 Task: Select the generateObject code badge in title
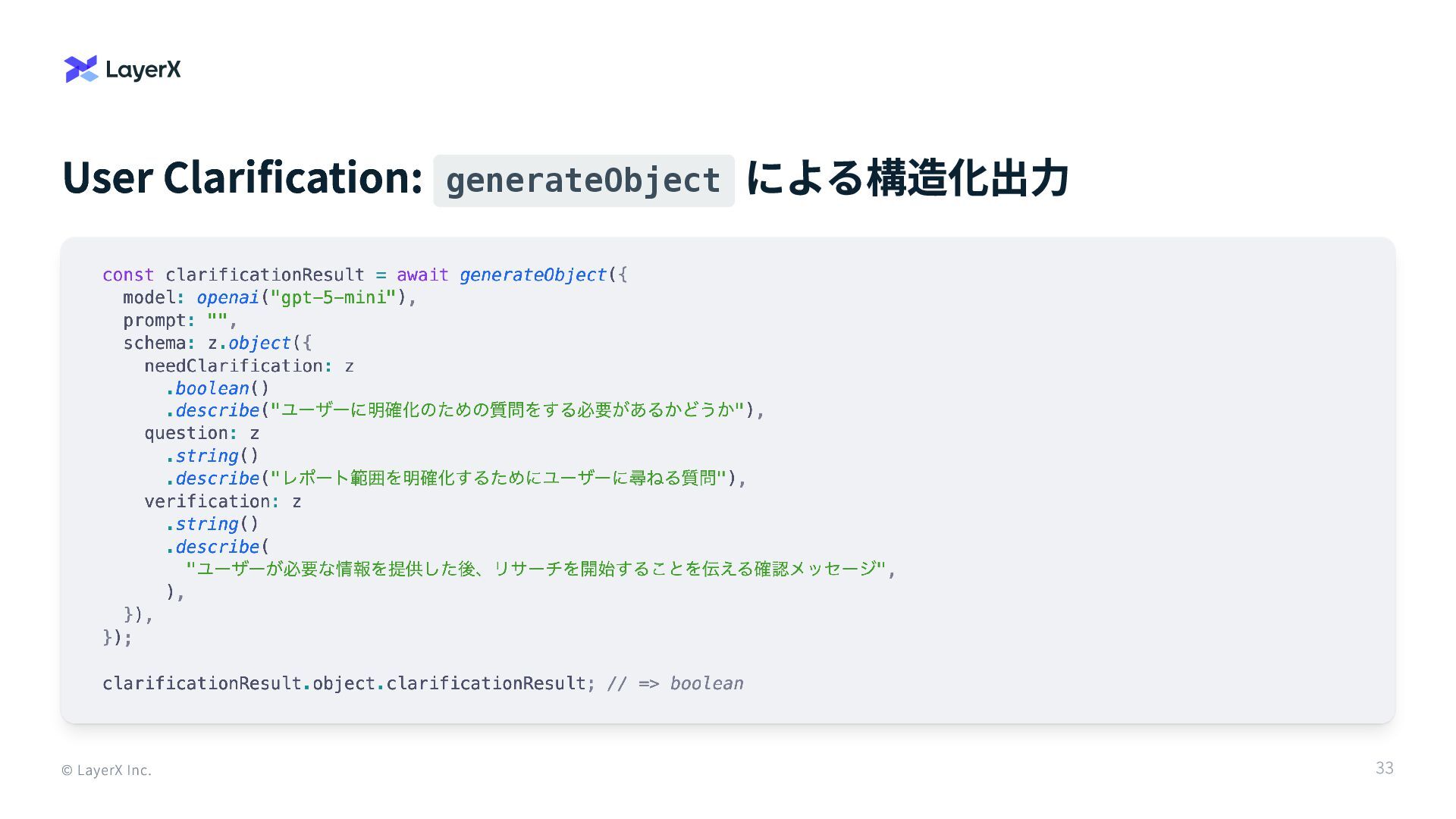[x=583, y=180]
